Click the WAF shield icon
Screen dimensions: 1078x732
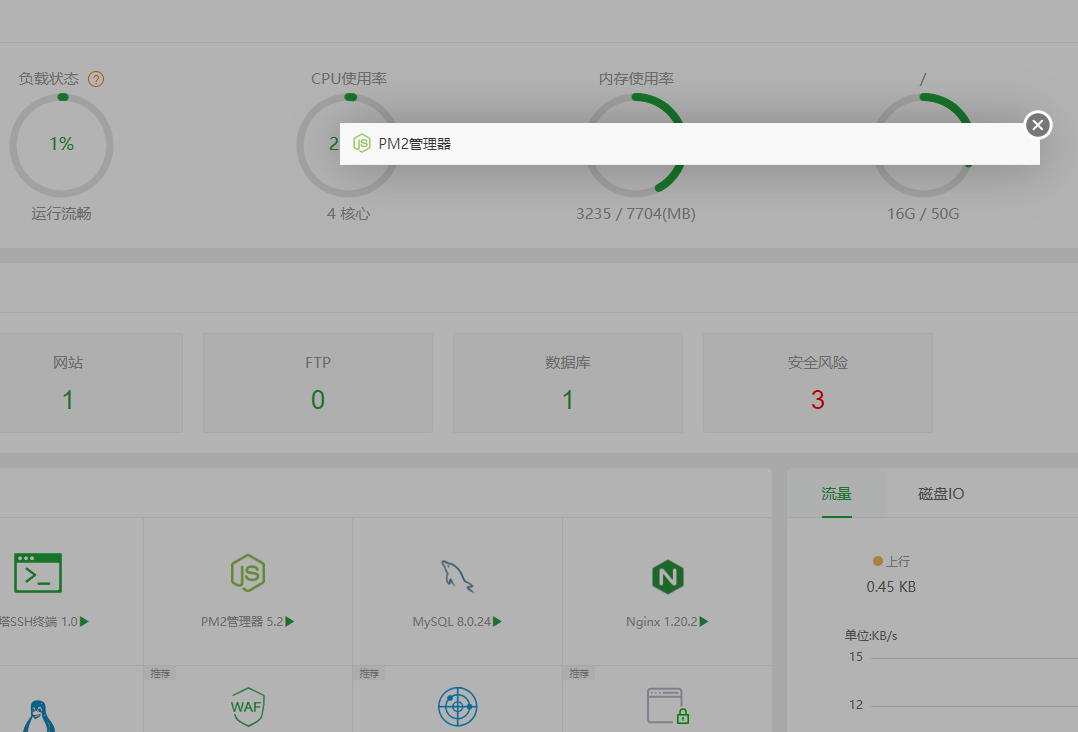click(x=248, y=707)
